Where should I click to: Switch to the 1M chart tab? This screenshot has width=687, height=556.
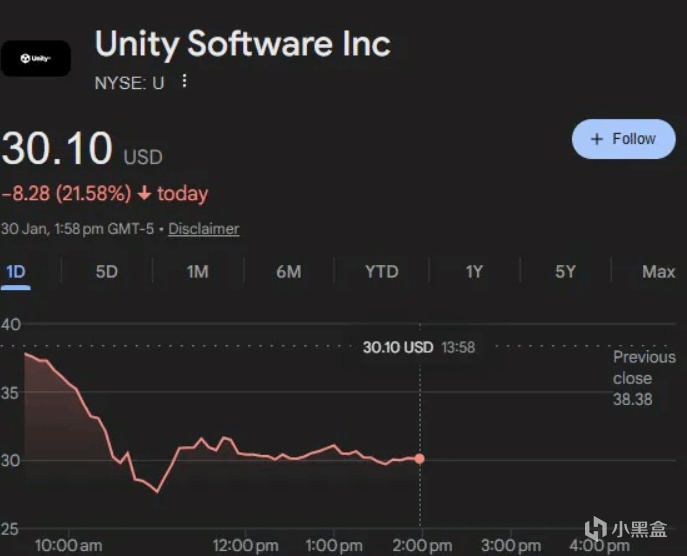(x=197, y=271)
